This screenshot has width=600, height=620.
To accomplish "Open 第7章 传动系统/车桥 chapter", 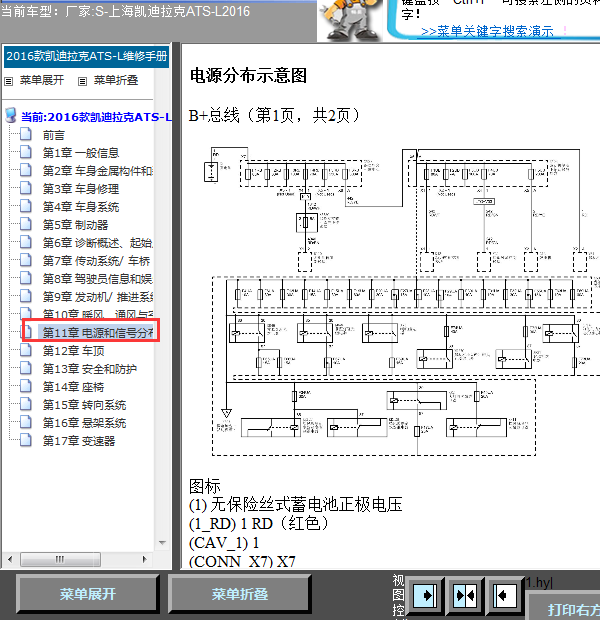I will click(96, 261).
